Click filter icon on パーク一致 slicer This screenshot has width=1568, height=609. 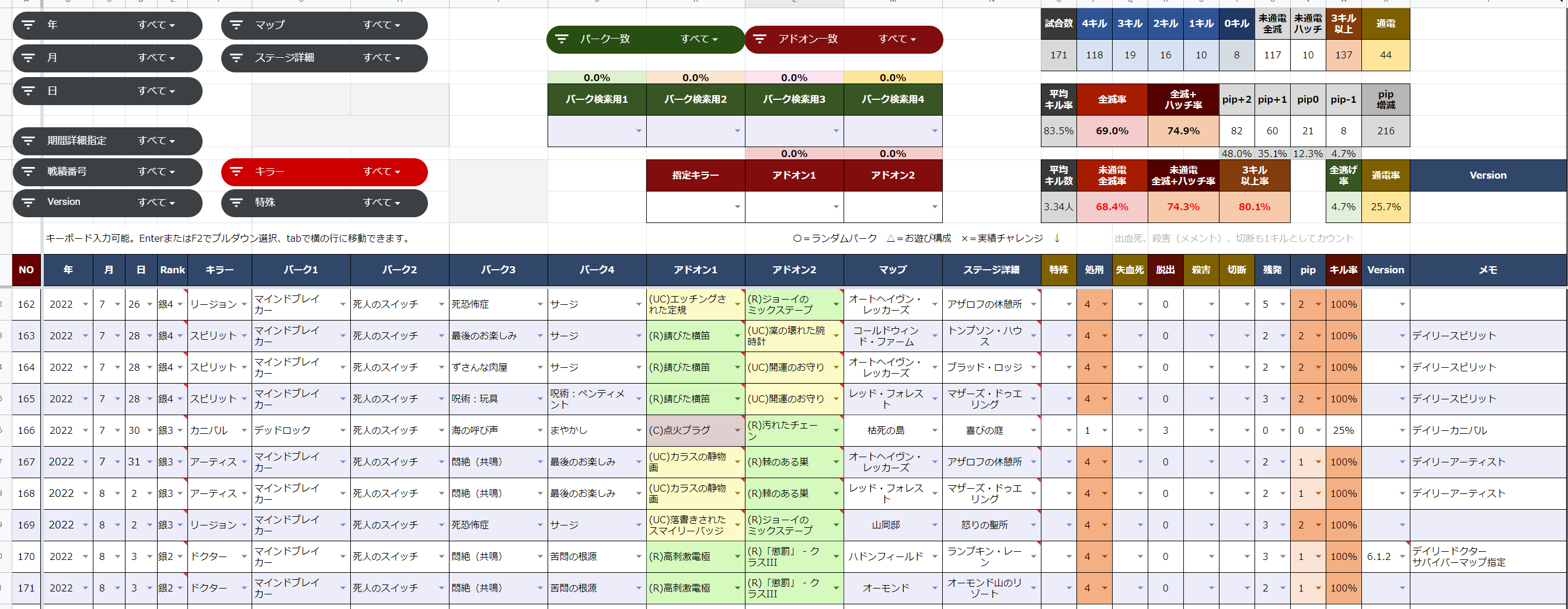pos(561,39)
